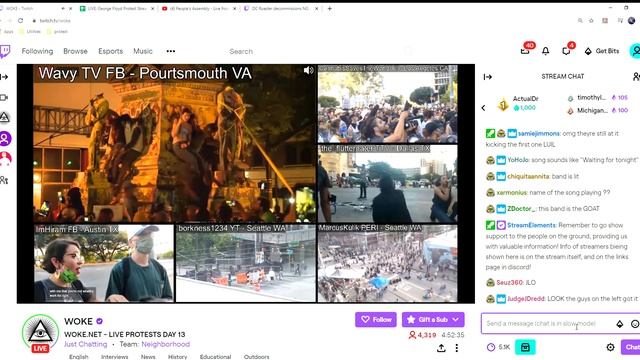Click the ActualDr top gifter trophy icon
The width and height of the screenshot is (640, 360).
[x=503, y=104]
